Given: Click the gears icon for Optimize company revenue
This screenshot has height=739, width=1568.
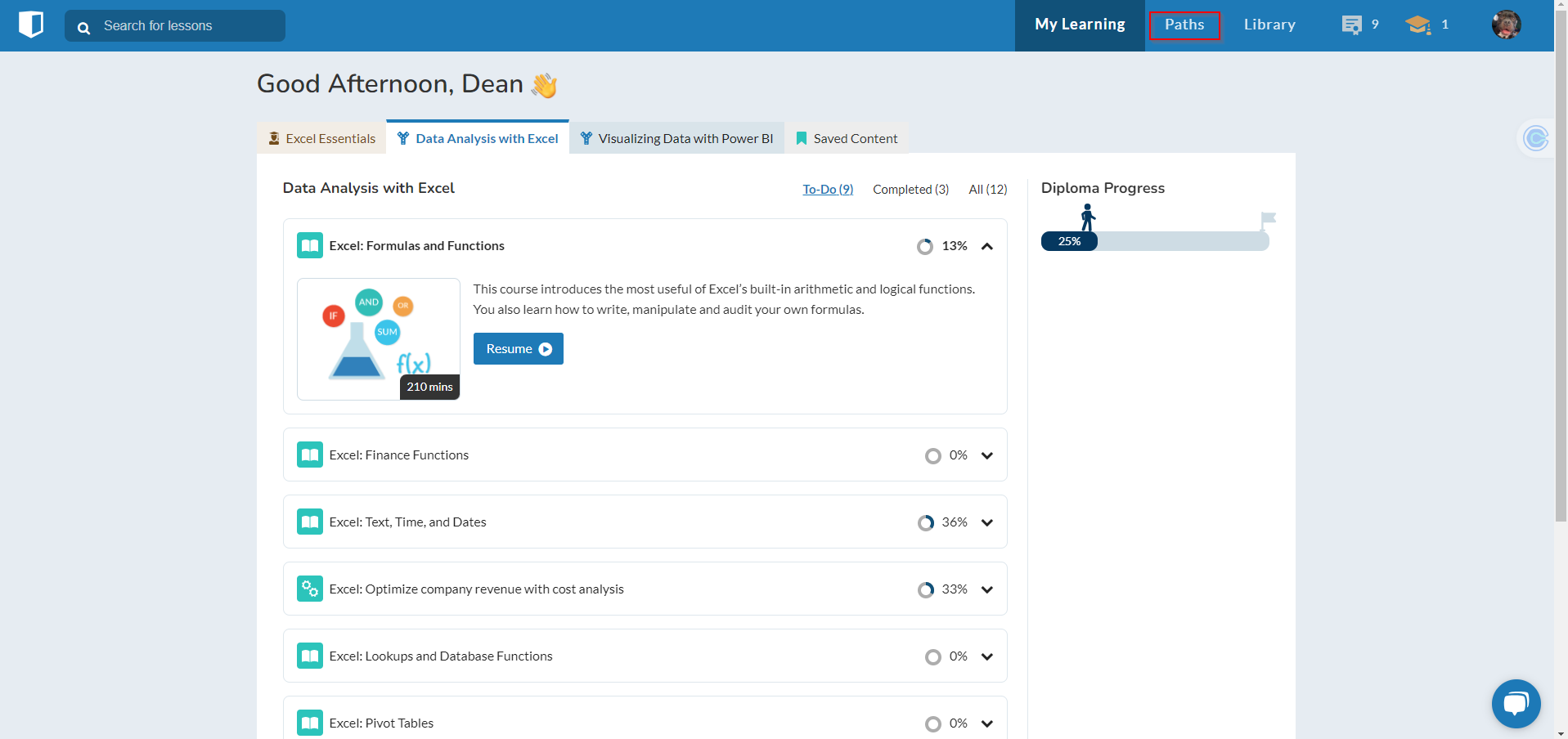Looking at the screenshot, I should [x=310, y=589].
